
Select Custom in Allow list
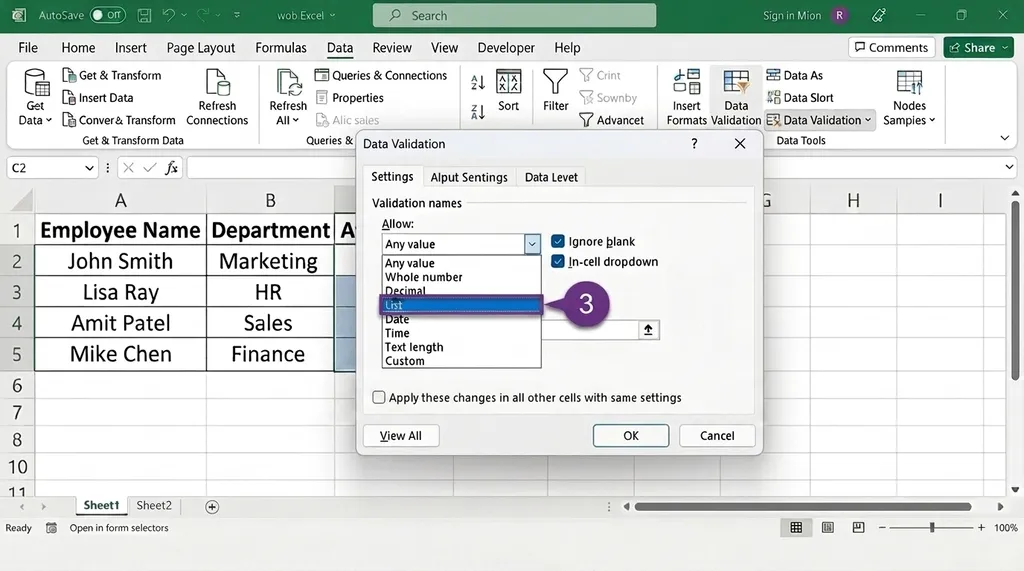pyautogui.click(x=461, y=361)
